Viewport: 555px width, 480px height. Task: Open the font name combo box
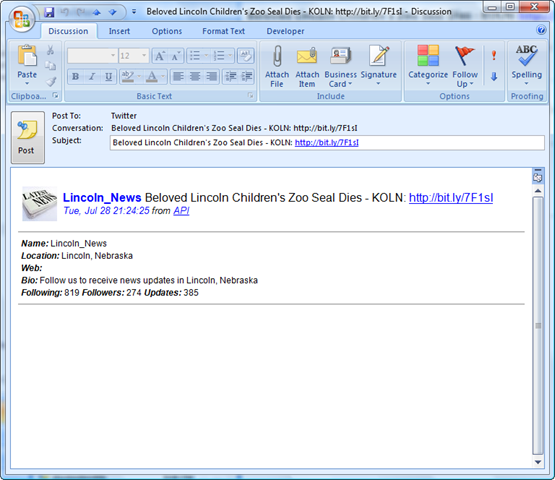92,56
